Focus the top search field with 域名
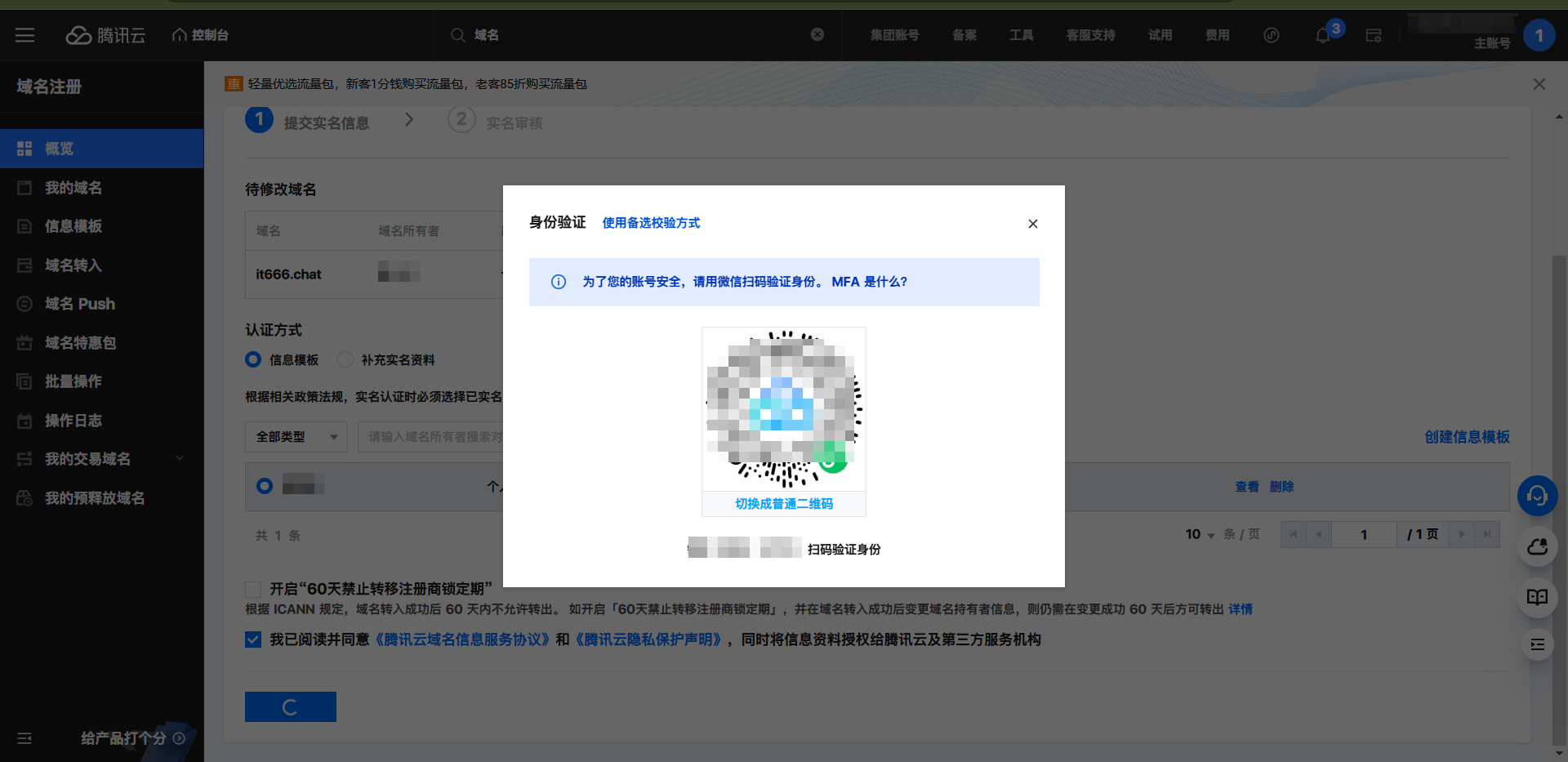Image resolution: width=1568 pixels, height=762 pixels. pyautogui.click(x=637, y=35)
